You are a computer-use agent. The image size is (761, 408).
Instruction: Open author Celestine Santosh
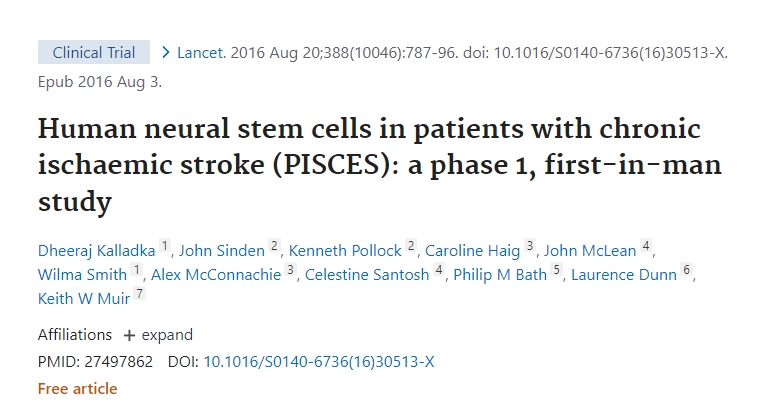pos(367,274)
